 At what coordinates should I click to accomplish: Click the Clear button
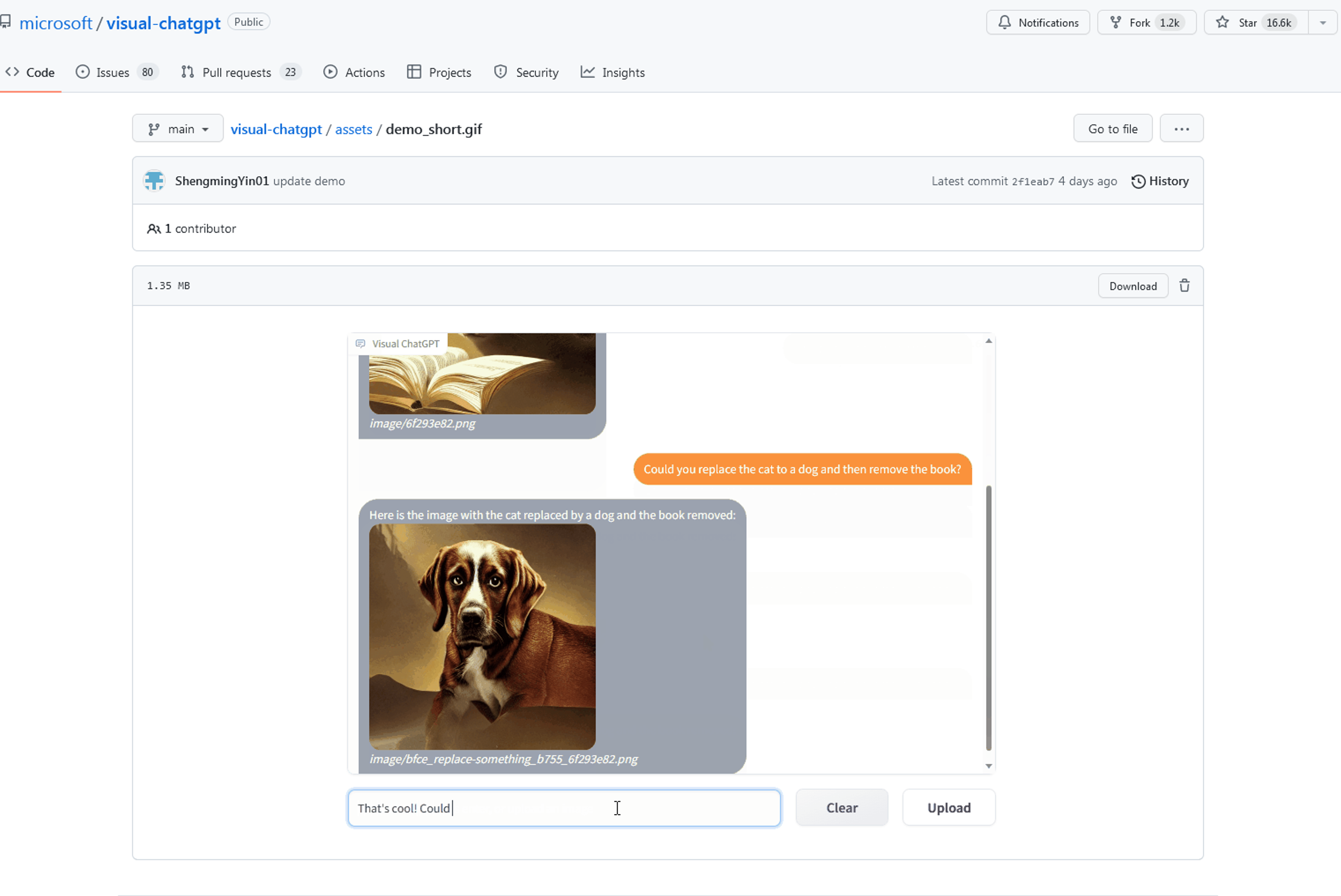(842, 808)
